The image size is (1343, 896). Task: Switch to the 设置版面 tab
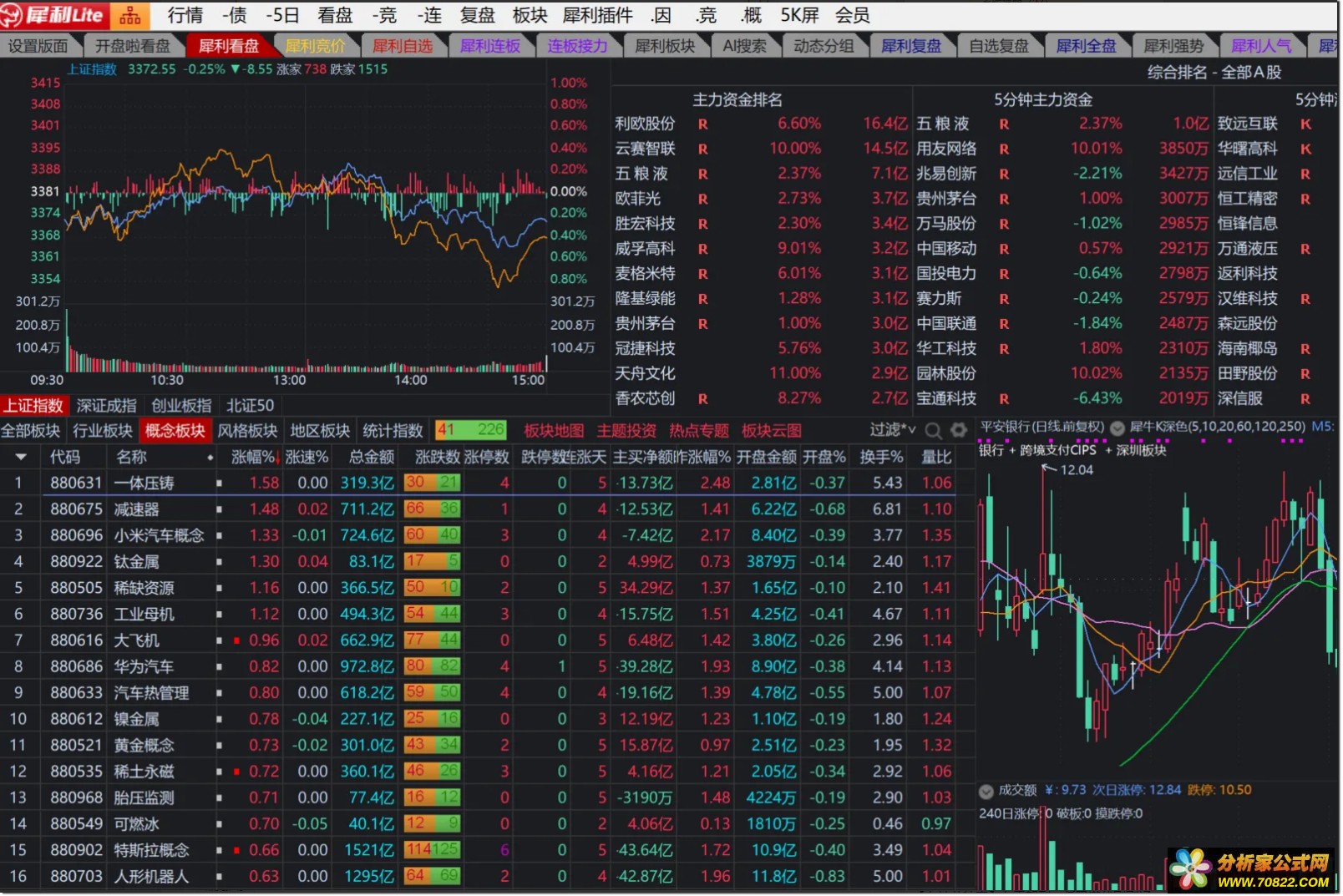38,47
